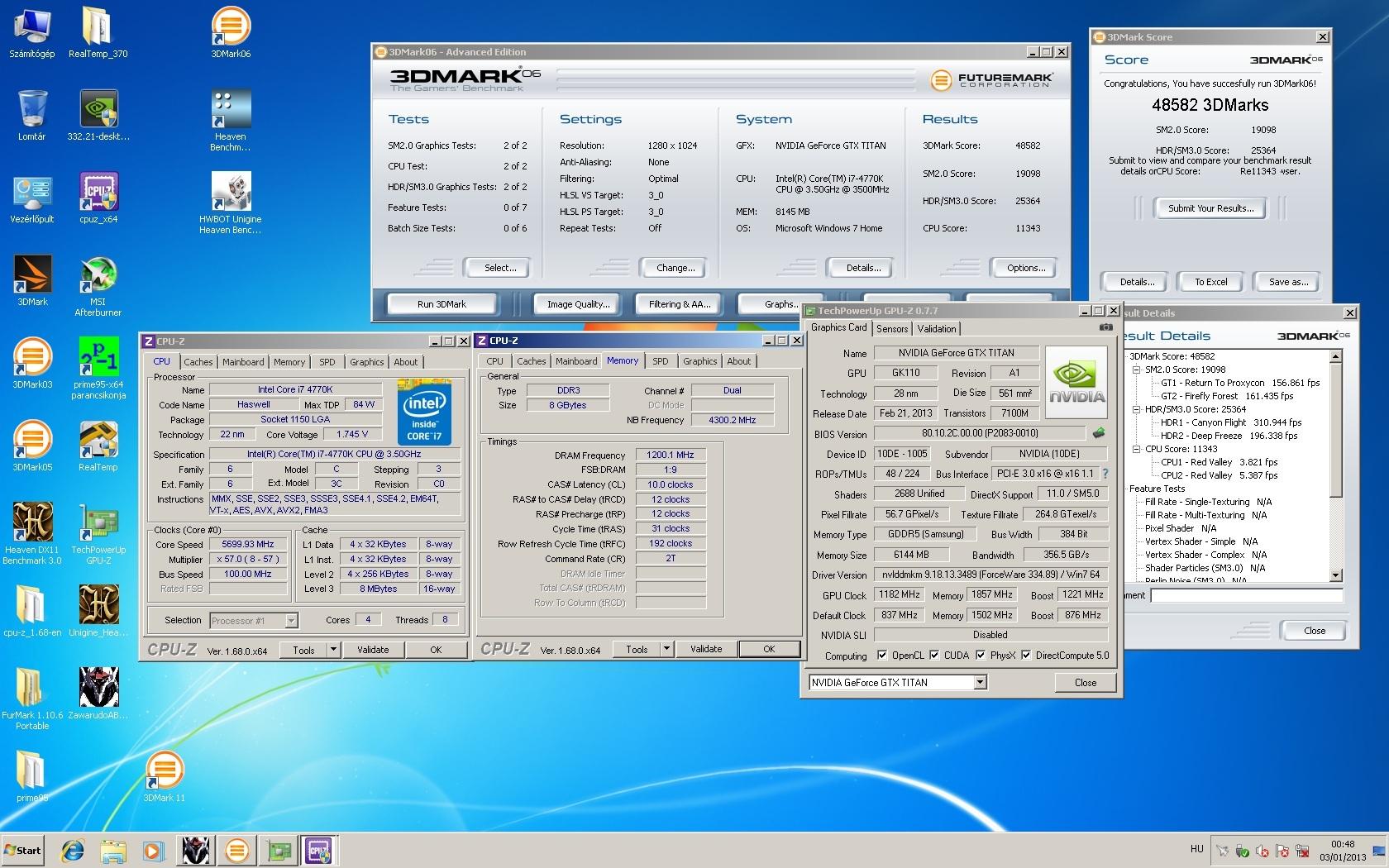Image resolution: width=1389 pixels, height=868 pixels.
Task: Click the Bus Interface question mark icon
Action: pyautogui.click(x=1105, y=474)
